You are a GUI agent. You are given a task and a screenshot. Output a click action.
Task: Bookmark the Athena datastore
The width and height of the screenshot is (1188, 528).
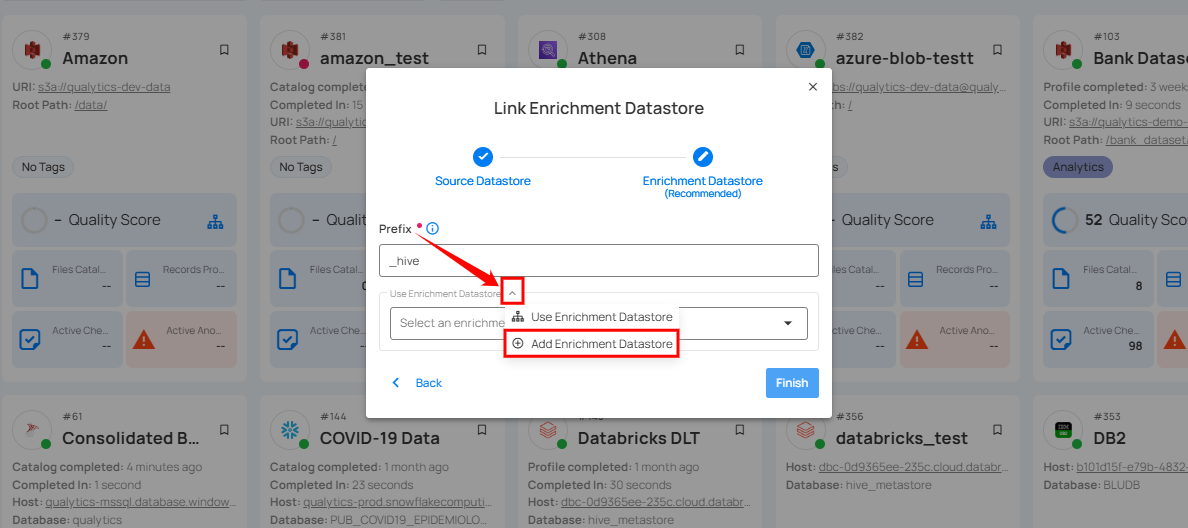740,49
